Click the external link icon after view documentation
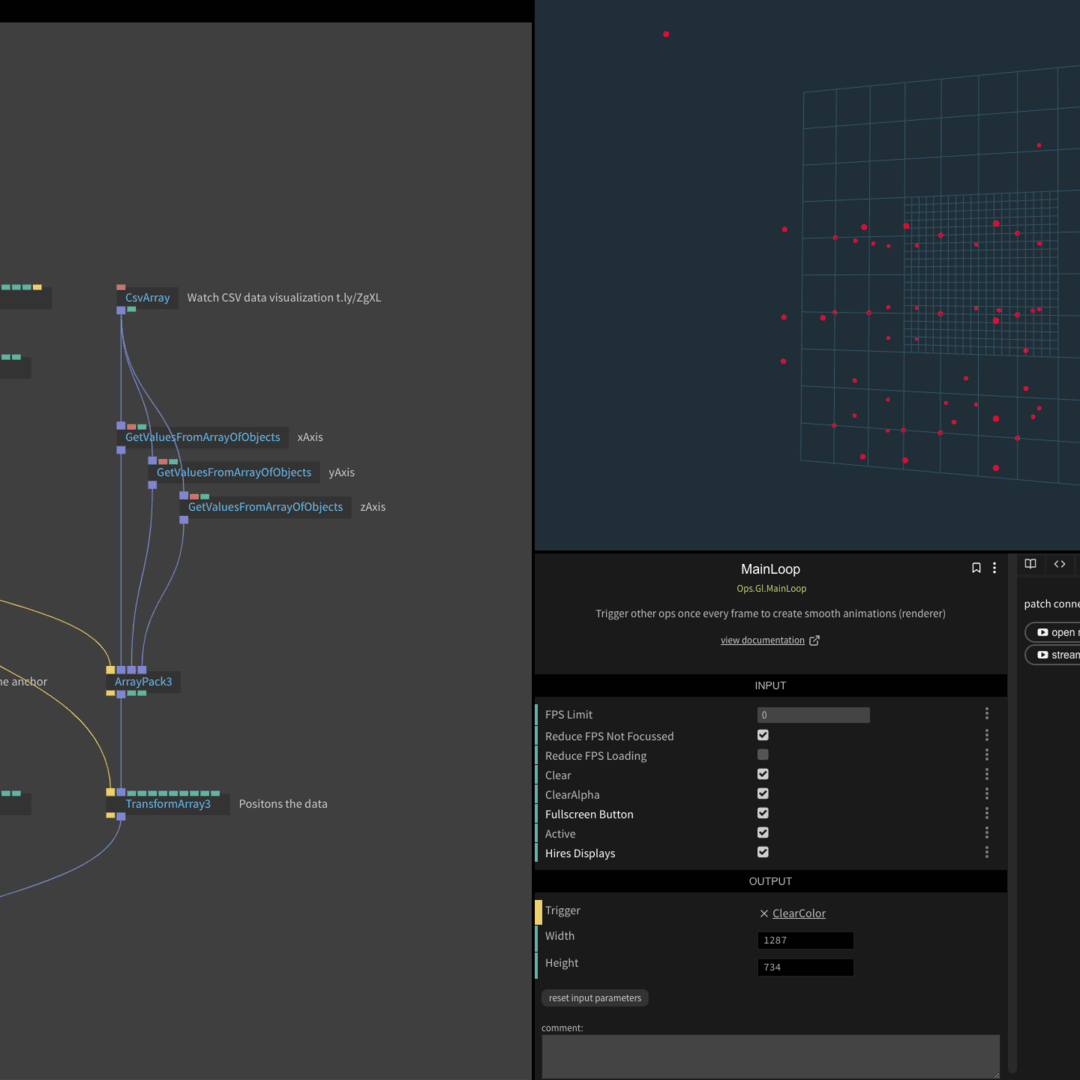The height and width of the screenshot is (1080, 1080). tap(814, 641)
